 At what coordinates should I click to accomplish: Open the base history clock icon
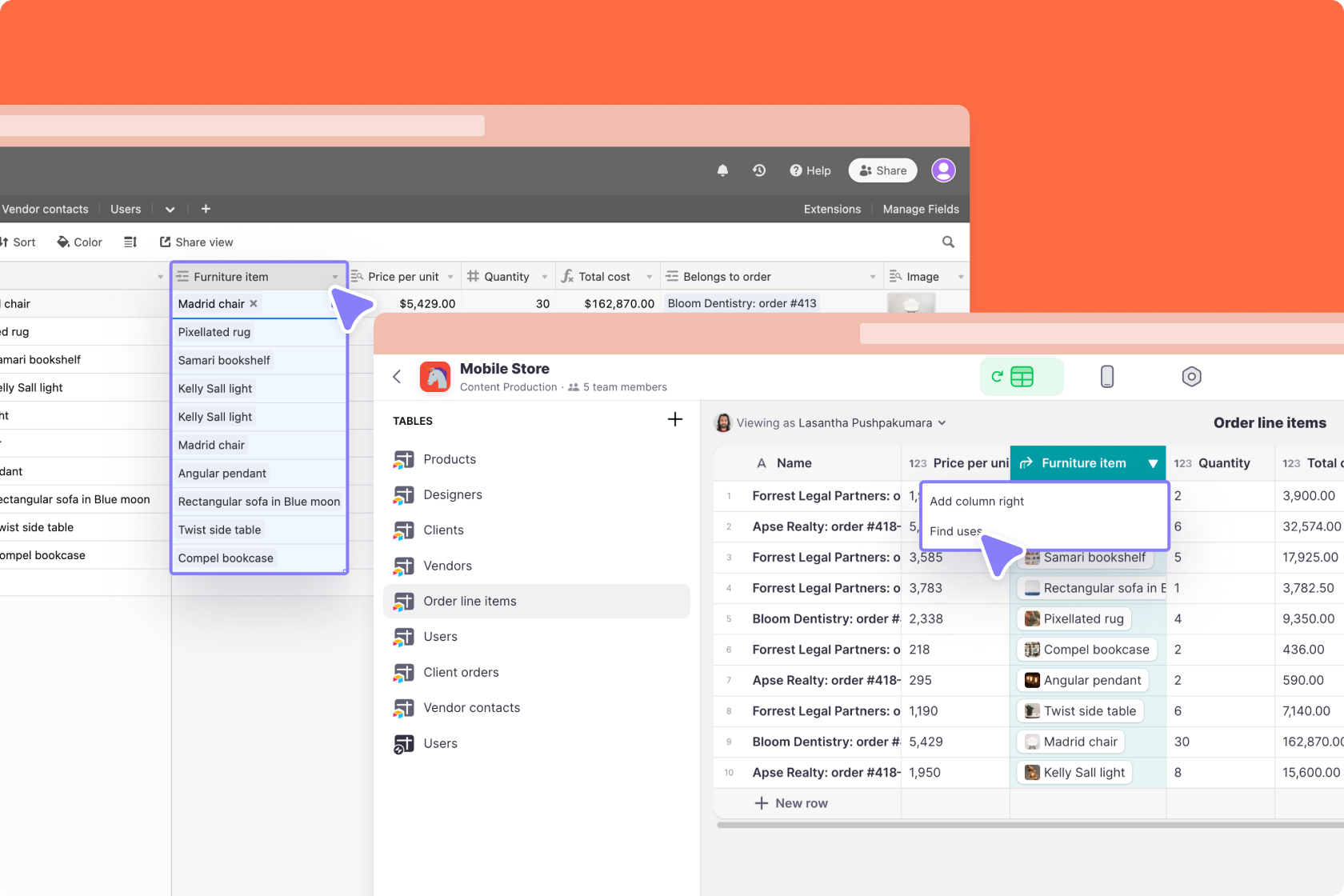pos(759,170)
